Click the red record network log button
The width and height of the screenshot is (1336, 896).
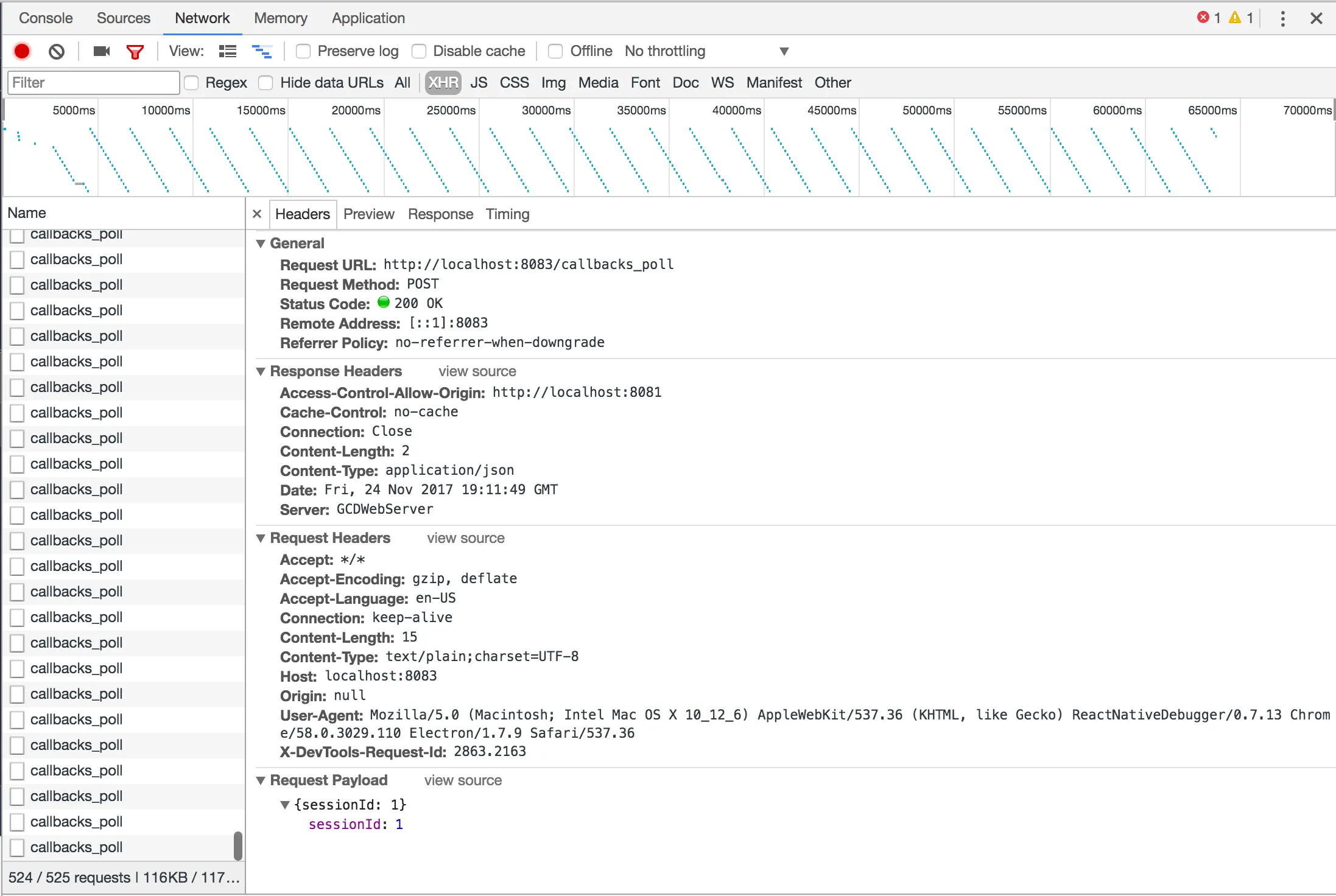point(22,51)
